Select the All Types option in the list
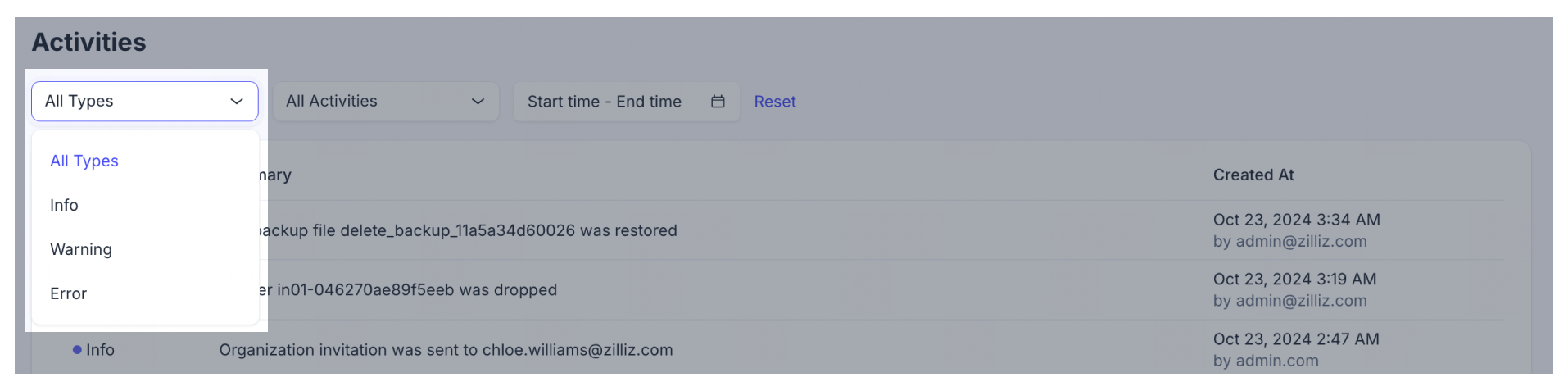The width and height of the screenshot is (1568, 391). pyautogui.click(x=84, y=161)
